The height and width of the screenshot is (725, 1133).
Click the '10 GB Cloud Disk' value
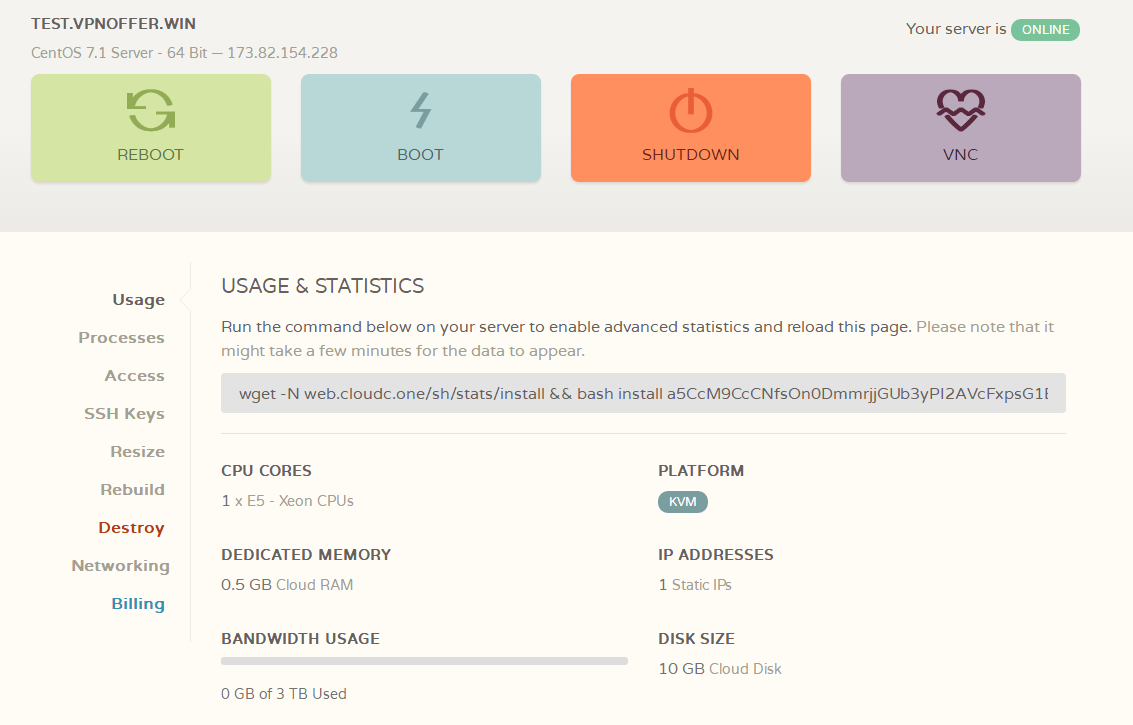tap(720, 669)
